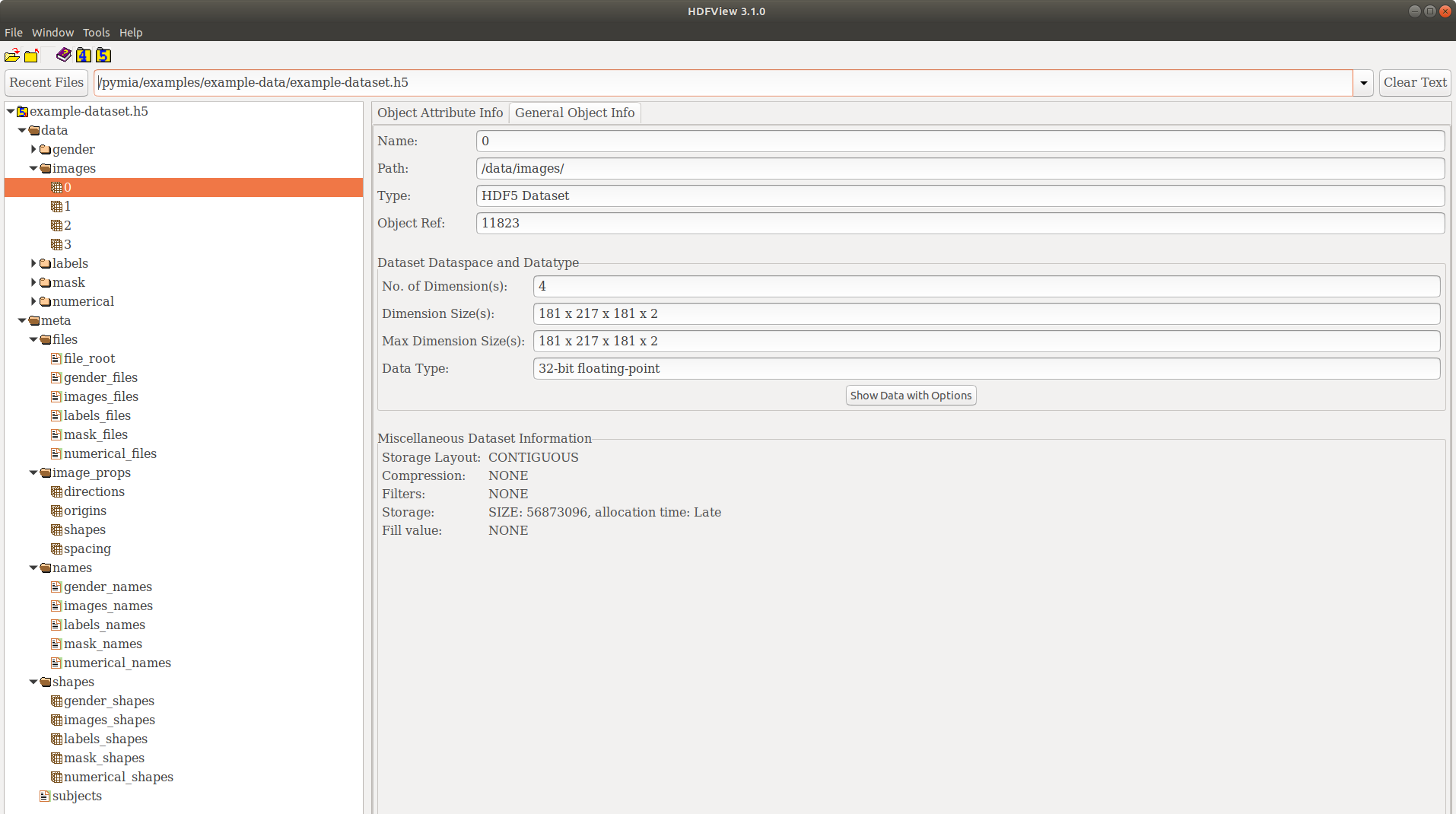Viewport: 1456px width, 814px height.
Task: Open the help book icon
Action: click(x=64, y=55)
